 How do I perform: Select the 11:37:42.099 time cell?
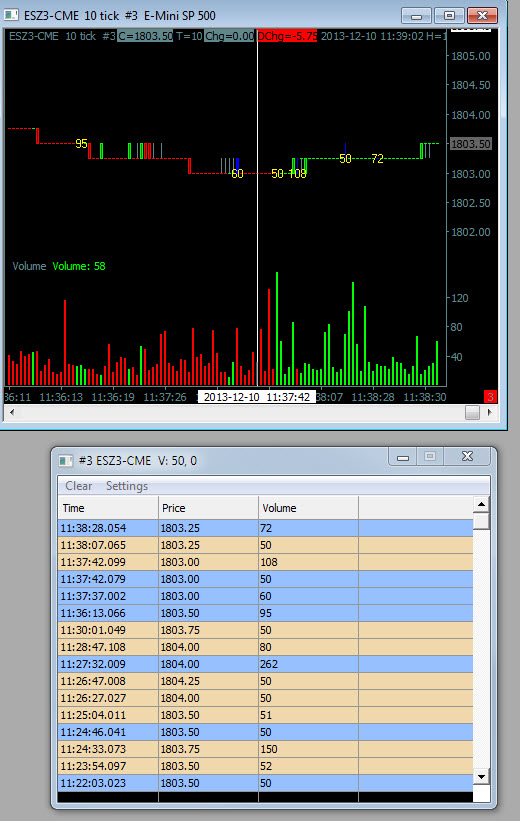coord(108,562)
